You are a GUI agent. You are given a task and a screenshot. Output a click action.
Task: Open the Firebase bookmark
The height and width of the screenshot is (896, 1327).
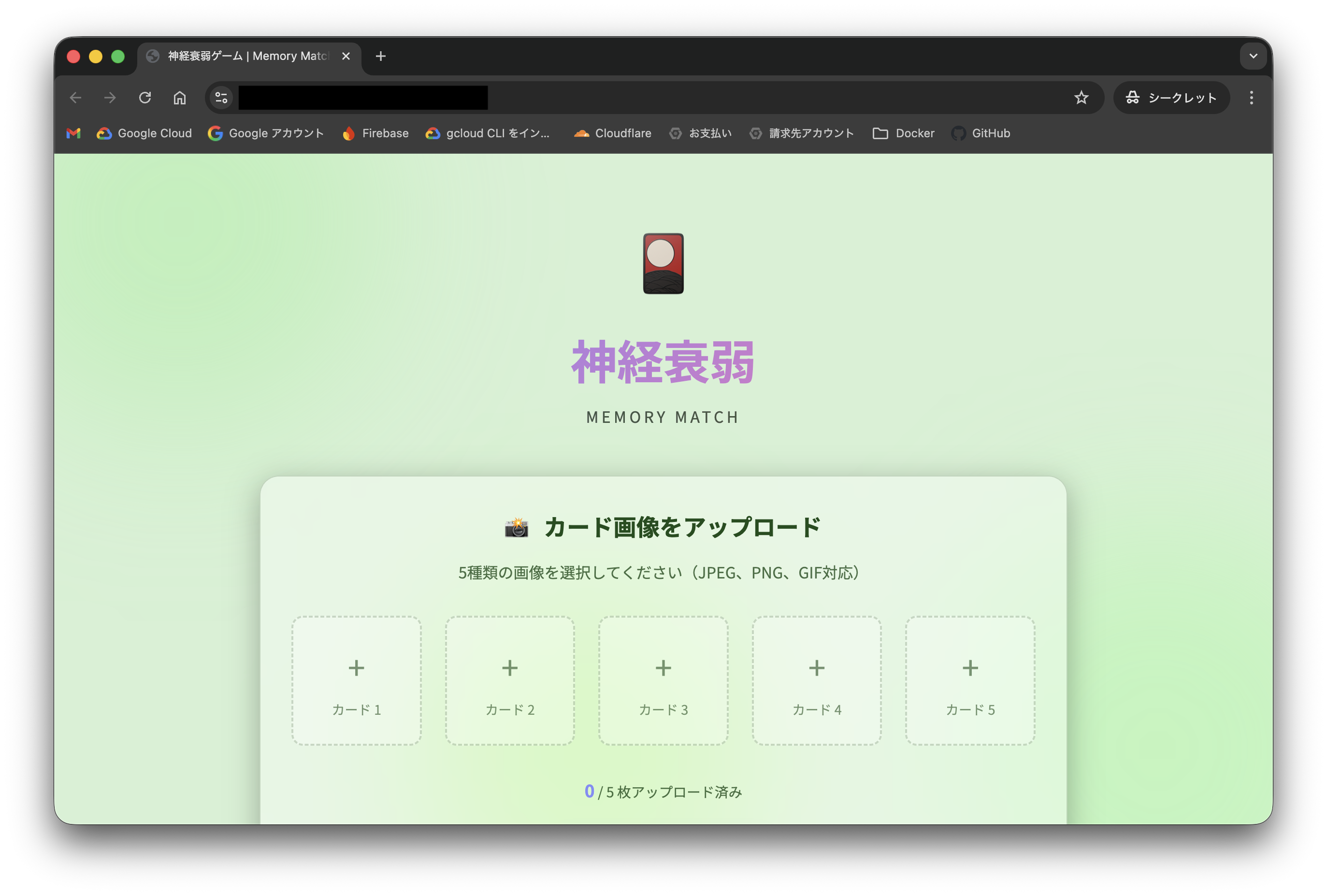(375, 133)
